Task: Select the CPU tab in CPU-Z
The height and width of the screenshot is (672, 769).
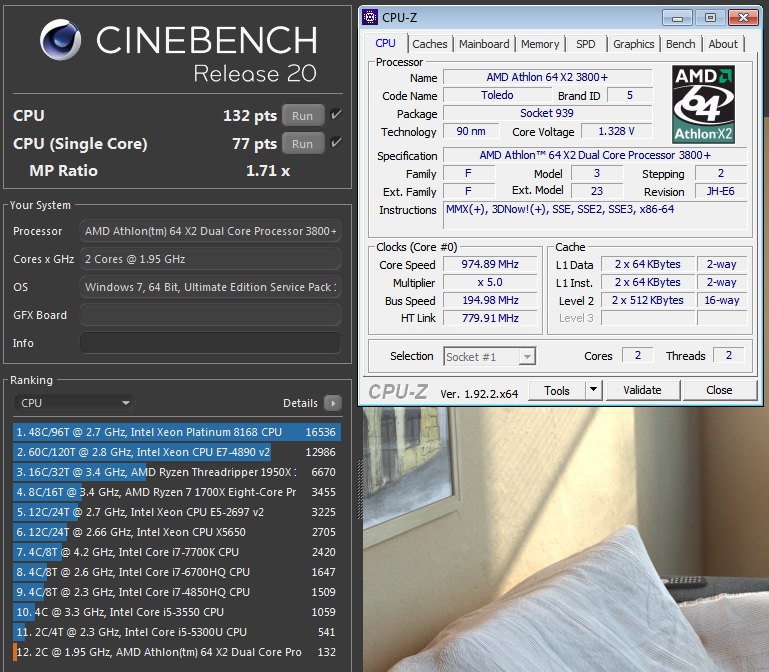Action: tap(385, 43)
